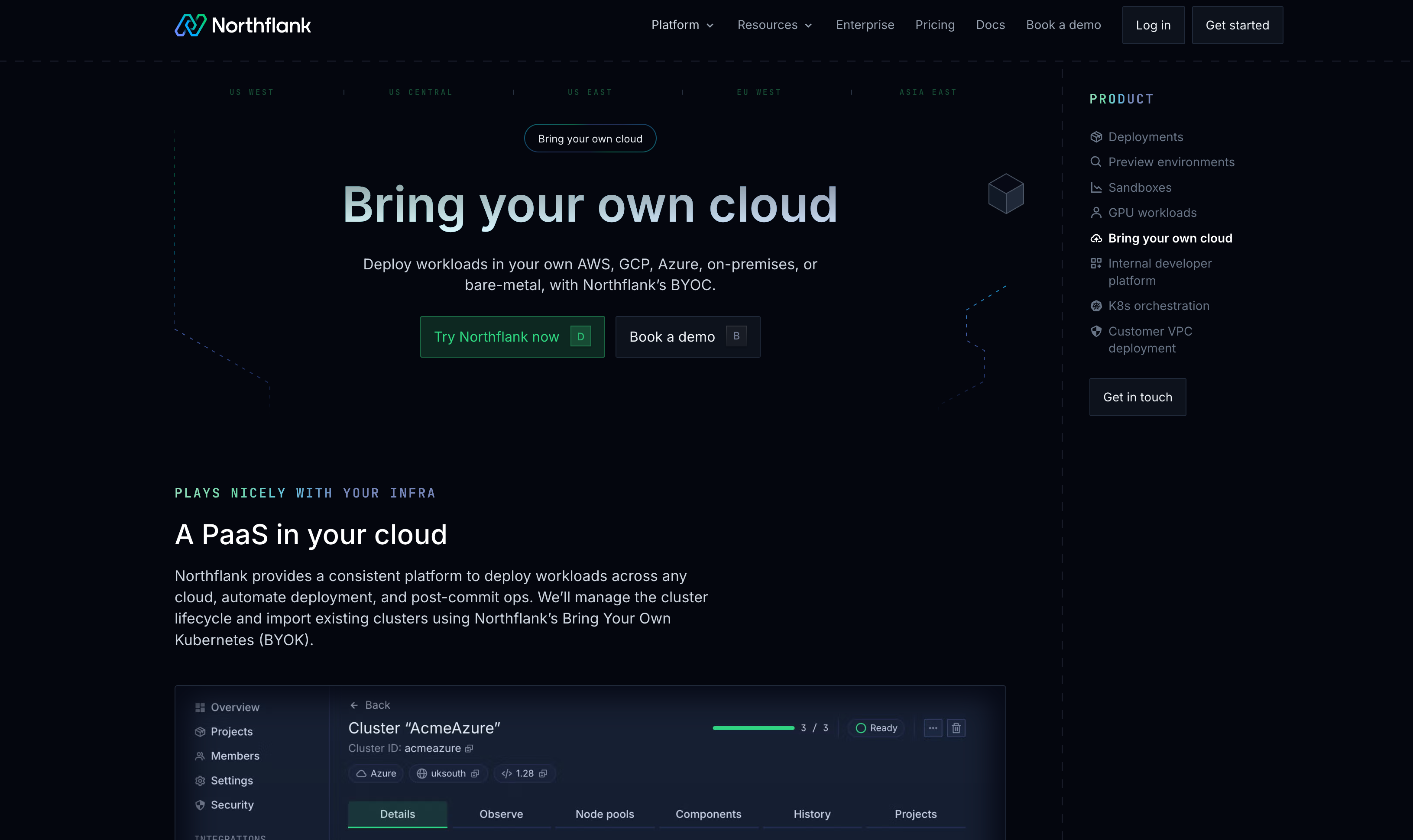Select the History tab

click(x=812, y=814)
